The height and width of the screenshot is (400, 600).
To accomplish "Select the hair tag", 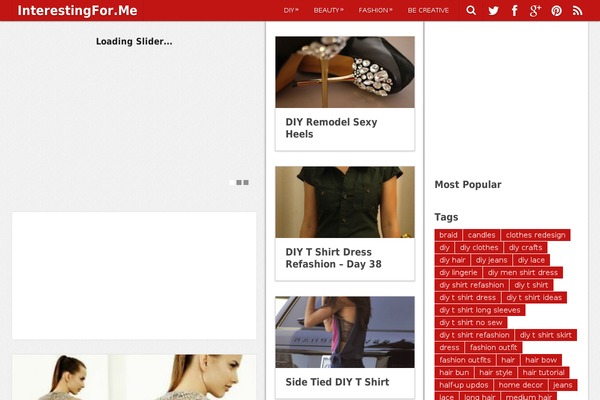I will click(x=508, y=360).
